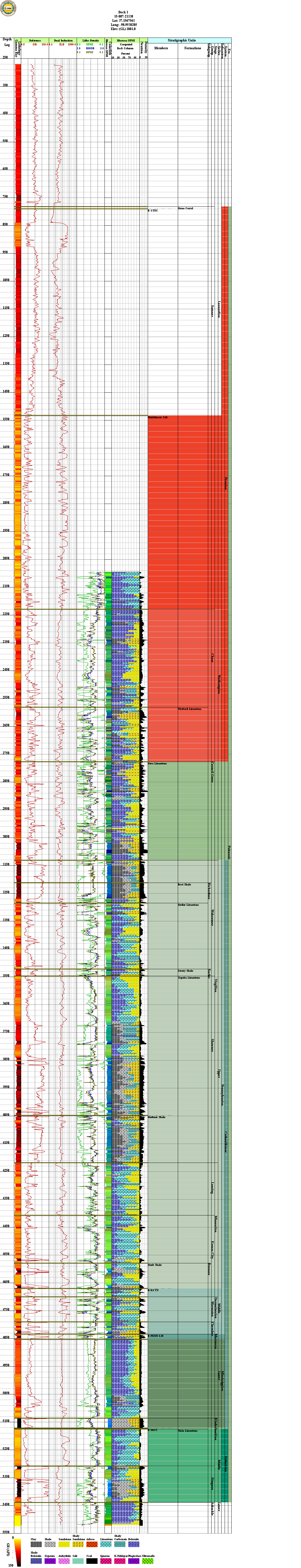Viewport: 301px width, 1568px height.
Task: Select the 'Lat: 37.1567561' header line
Action: point(124,20)
